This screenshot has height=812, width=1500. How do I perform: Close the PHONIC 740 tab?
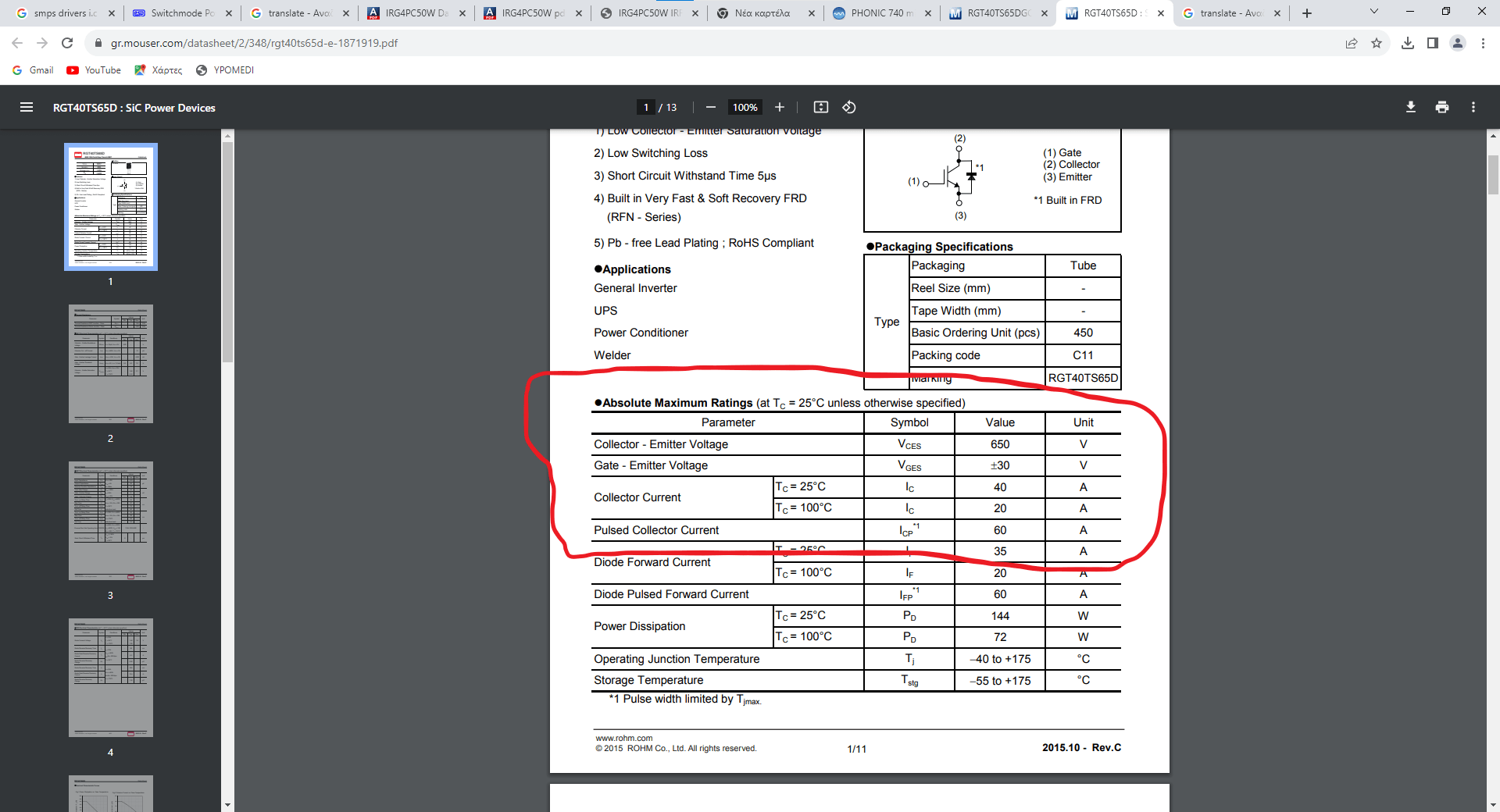coord(928,13)
